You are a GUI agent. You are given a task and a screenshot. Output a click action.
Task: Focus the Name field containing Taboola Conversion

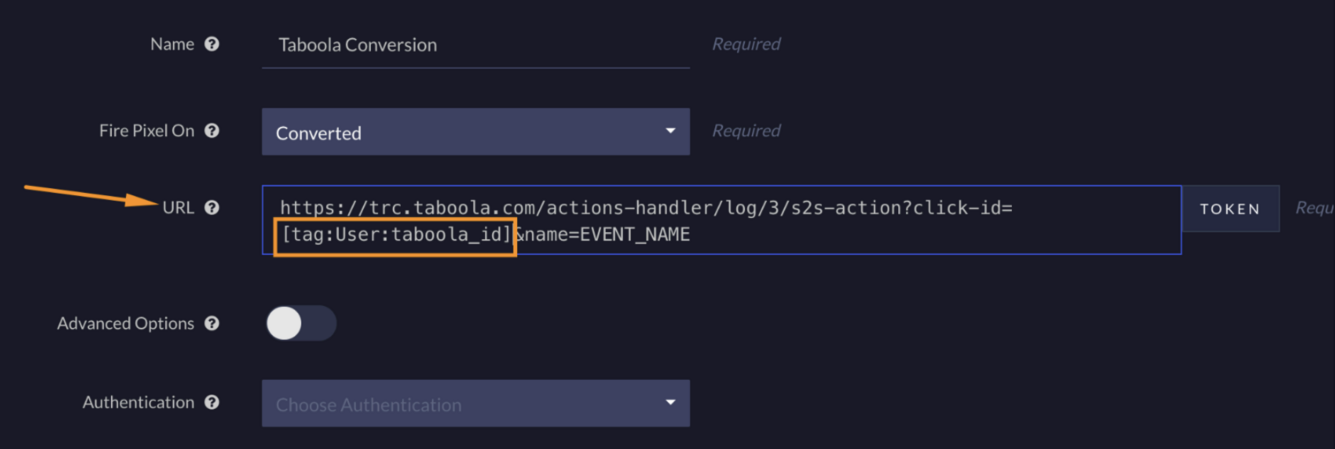476,45
